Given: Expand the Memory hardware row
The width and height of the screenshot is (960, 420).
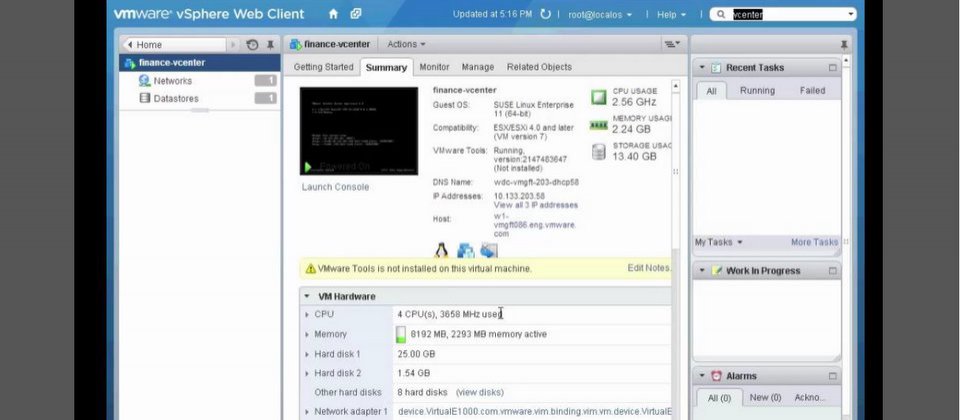Looking at the screenshot, I should click(307, 335).
